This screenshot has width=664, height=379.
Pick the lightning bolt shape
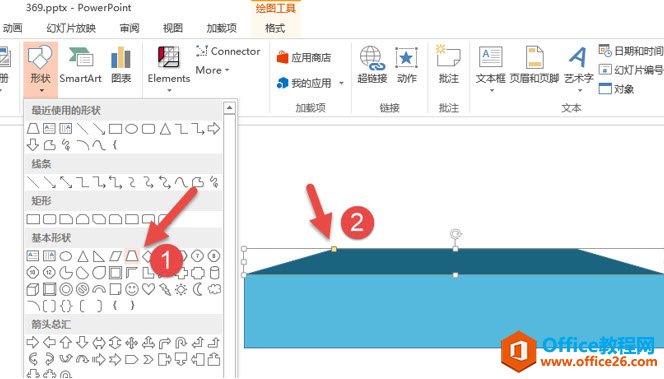[165, 290]
